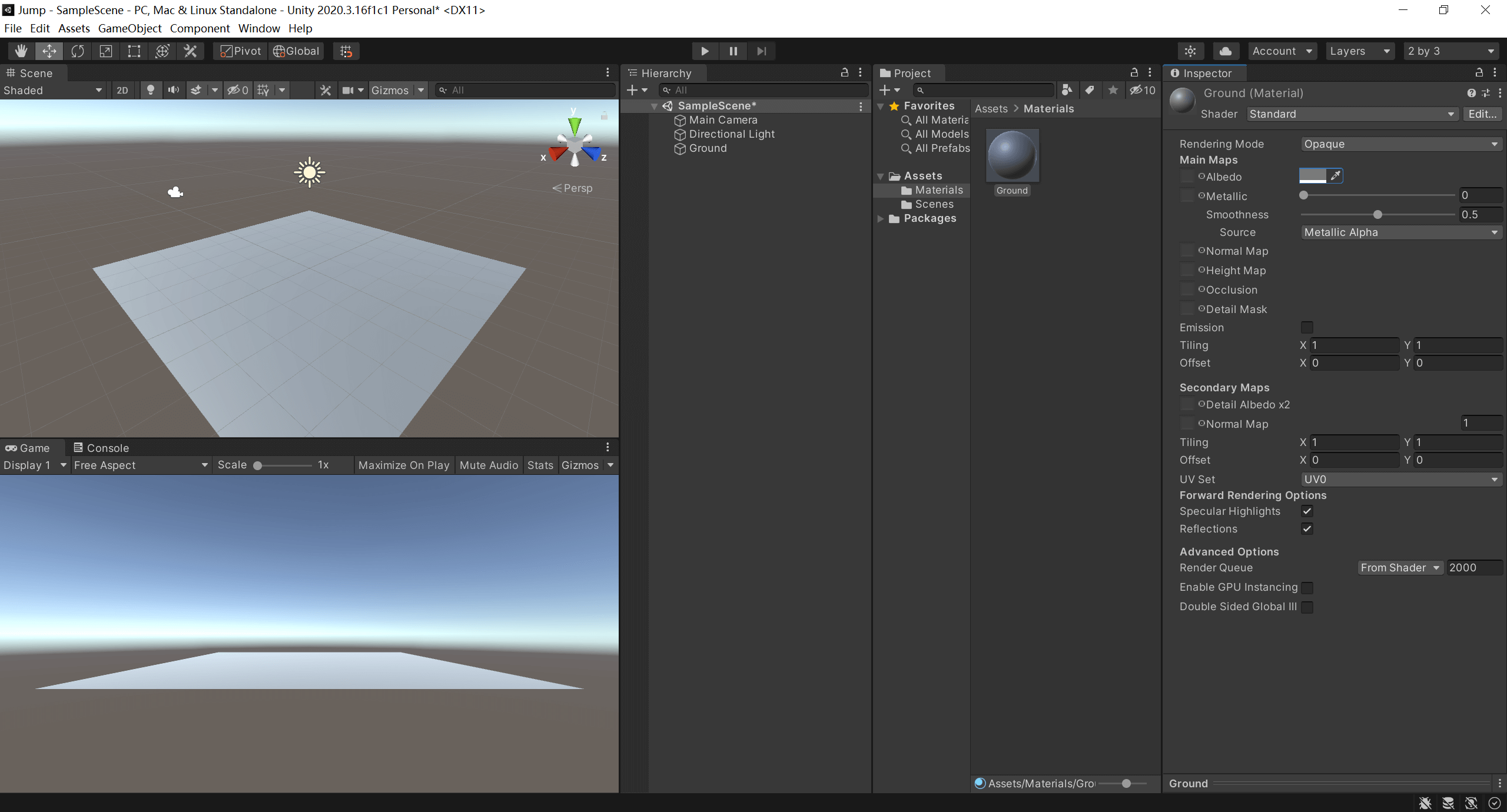Expand the Packages folder

pos(881,218)
